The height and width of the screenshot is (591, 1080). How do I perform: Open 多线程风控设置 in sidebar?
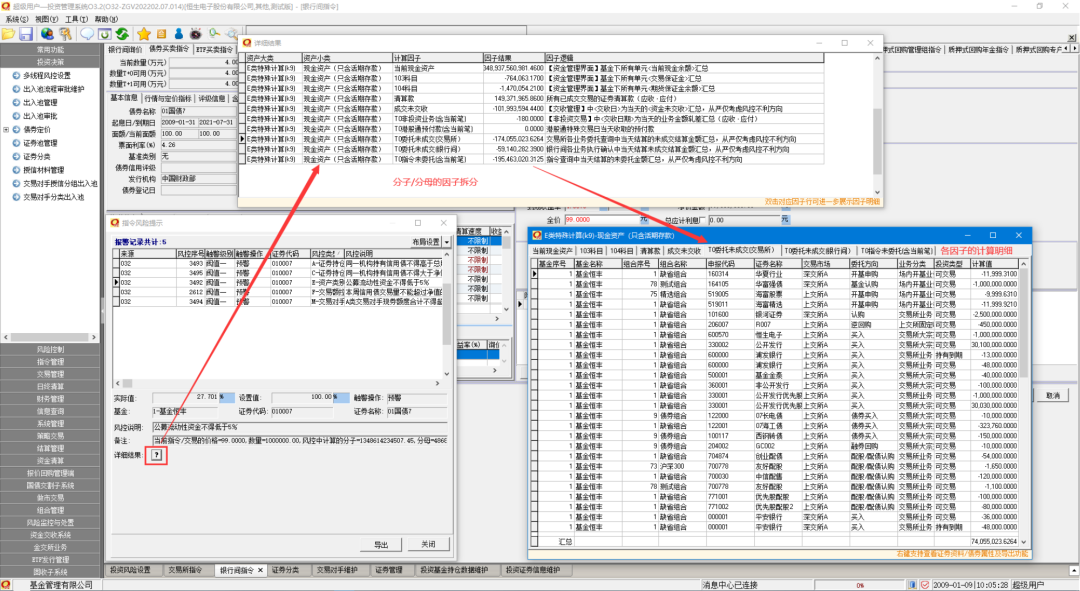46,76
